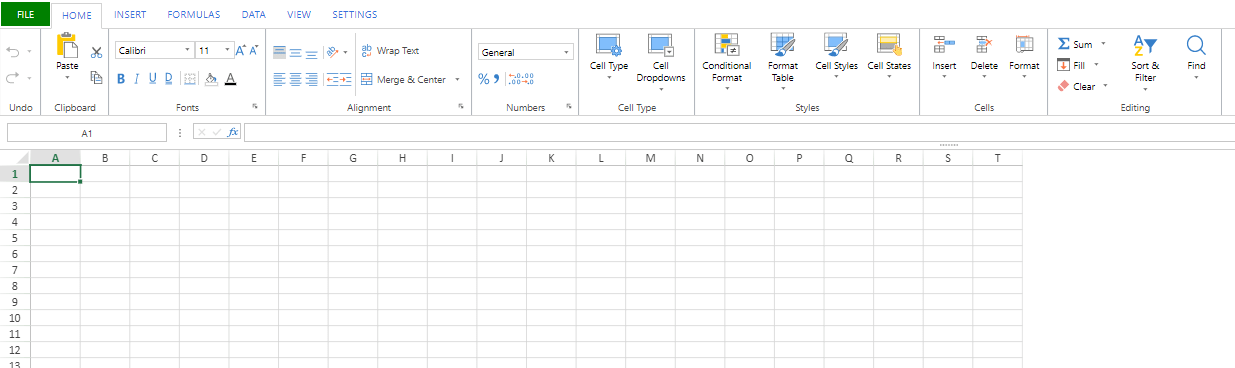Set Middle Align for cell text
Viewport: 1235px width, 368px height.
pos(296,52)
